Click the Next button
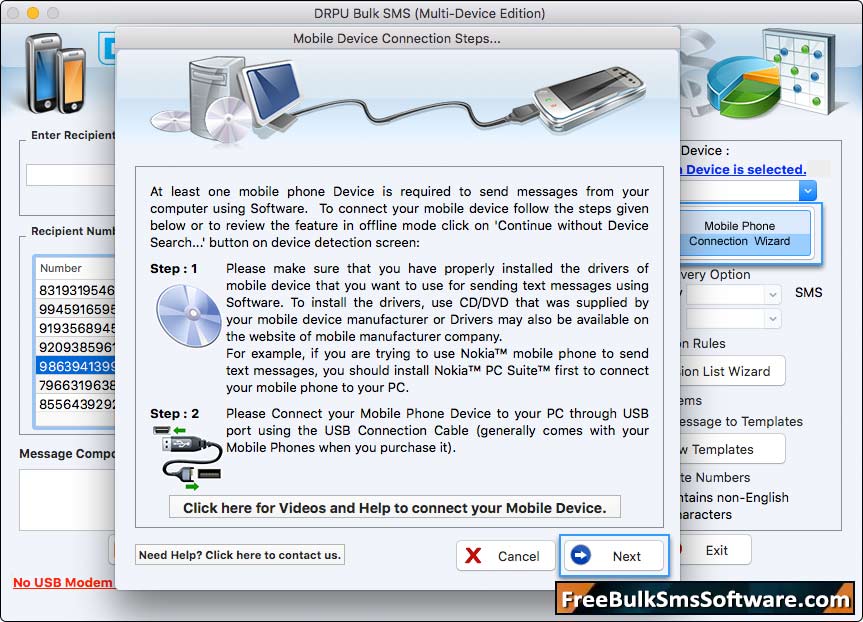The height and width of the screenshot is (622, 863). point(614,556)
